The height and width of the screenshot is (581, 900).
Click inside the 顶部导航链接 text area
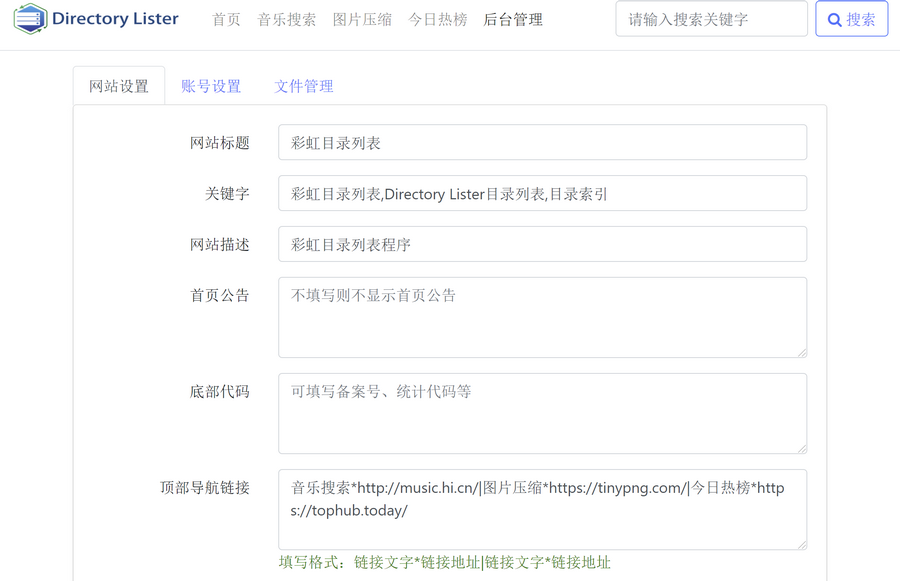pyautogui.click(x=542, y=510)
